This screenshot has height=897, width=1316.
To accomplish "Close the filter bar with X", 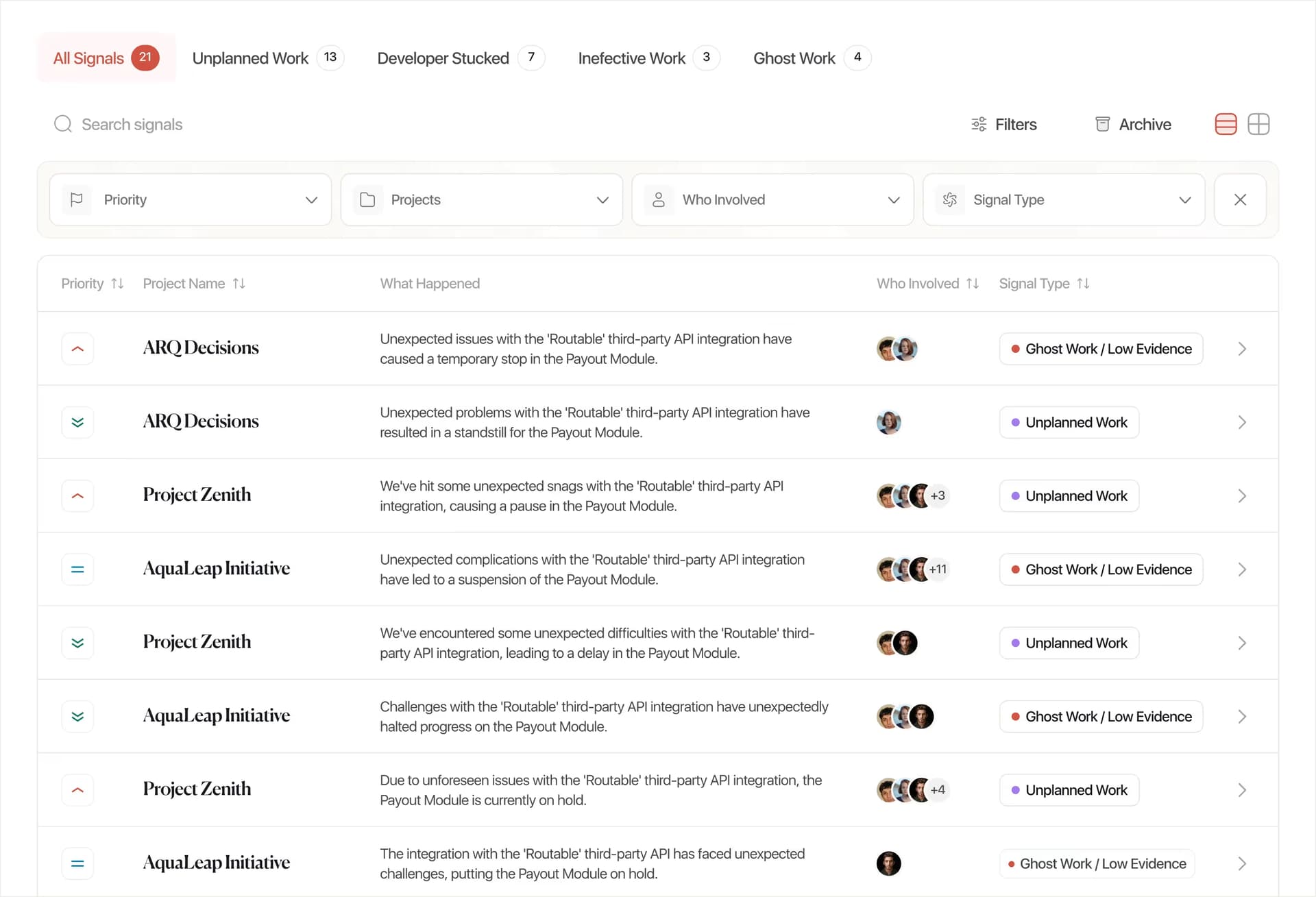I will point(1240,199).
